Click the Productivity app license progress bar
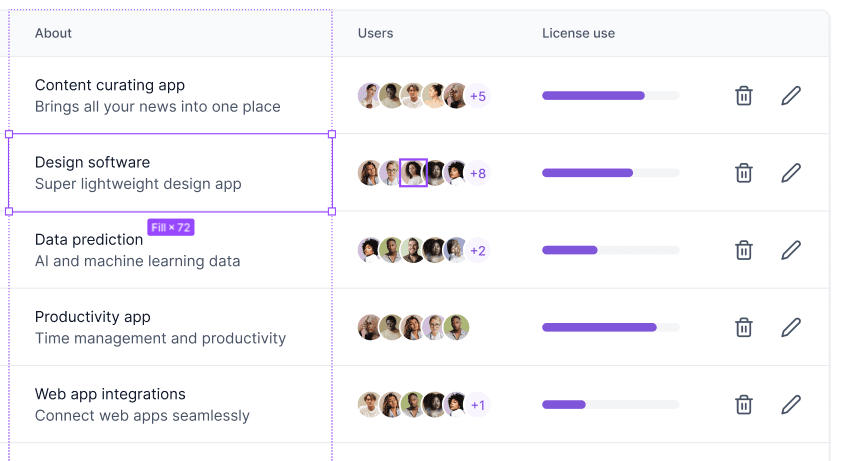The height and width of the screenshot is (461, 857). tap(611, 327)
